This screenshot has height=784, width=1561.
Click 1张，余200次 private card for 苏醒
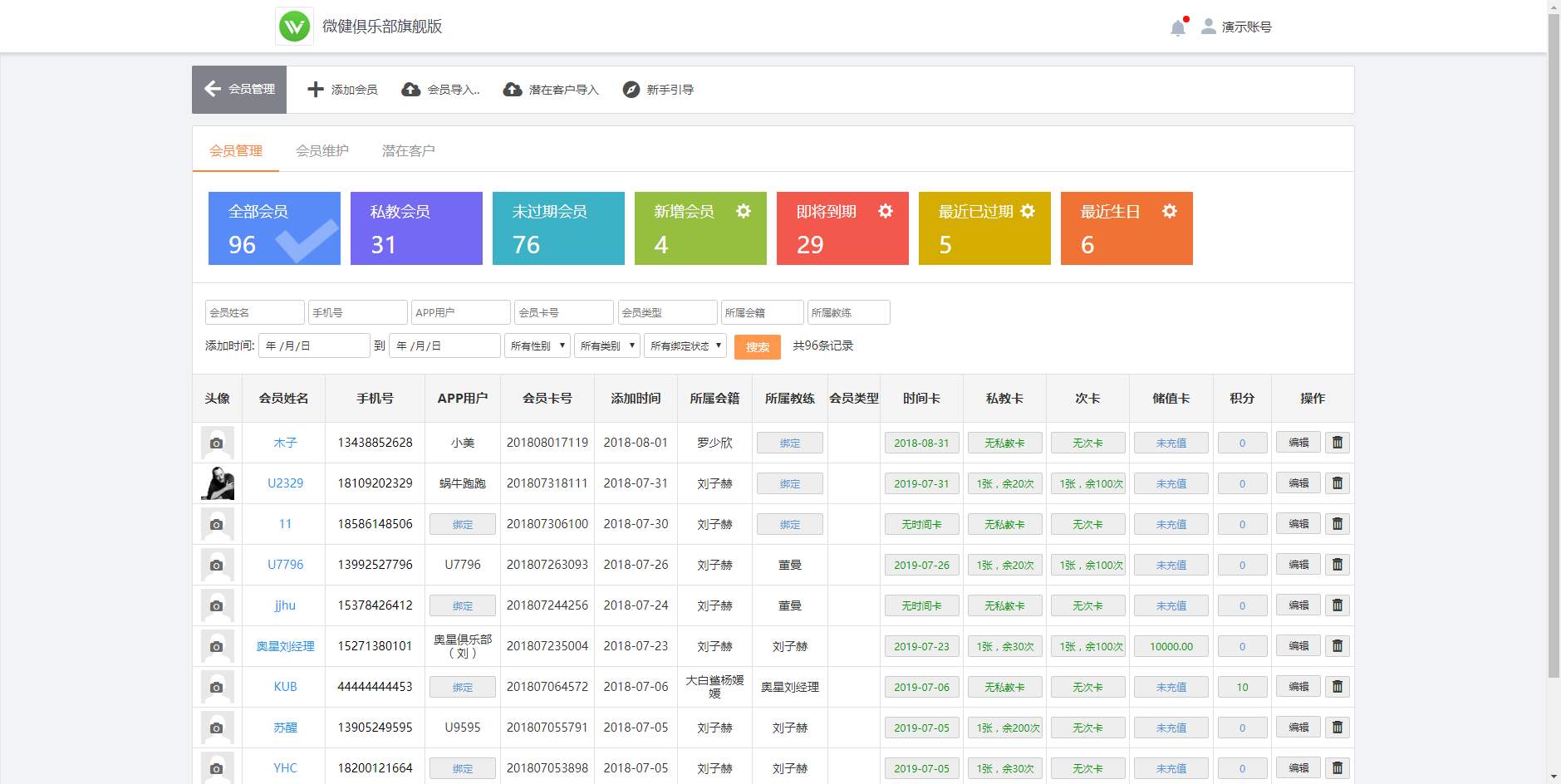pyautogui.click(x=1005, y=728)
